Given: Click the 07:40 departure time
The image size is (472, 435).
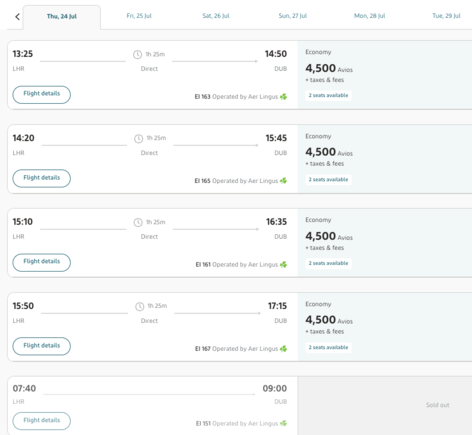Looking at the screenshot, I should [x=24, y=388].
